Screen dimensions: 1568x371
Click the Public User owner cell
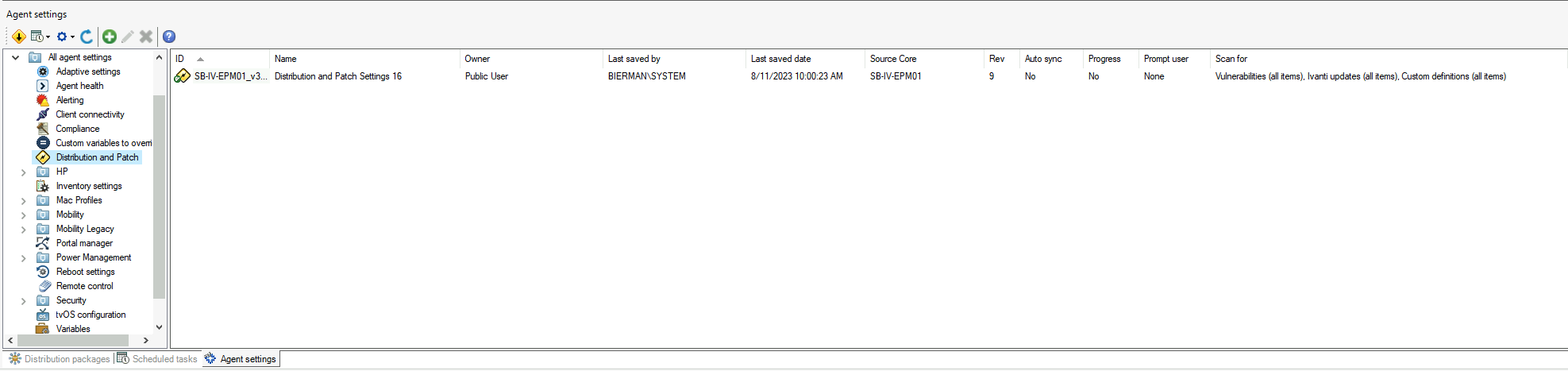click(x=487, y=76)
